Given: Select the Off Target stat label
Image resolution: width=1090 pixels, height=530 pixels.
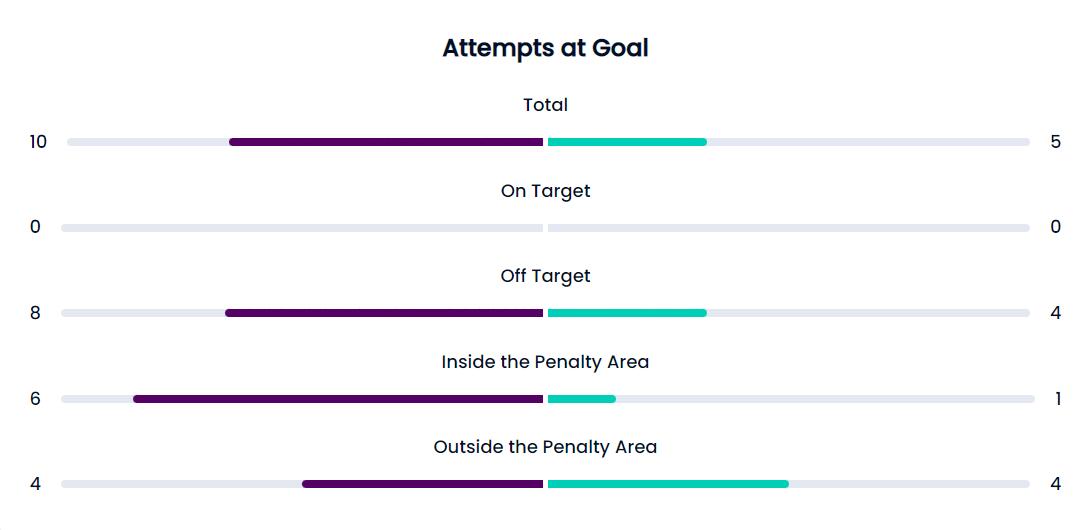Looking at the screenshot, I should tap(545, 276).
